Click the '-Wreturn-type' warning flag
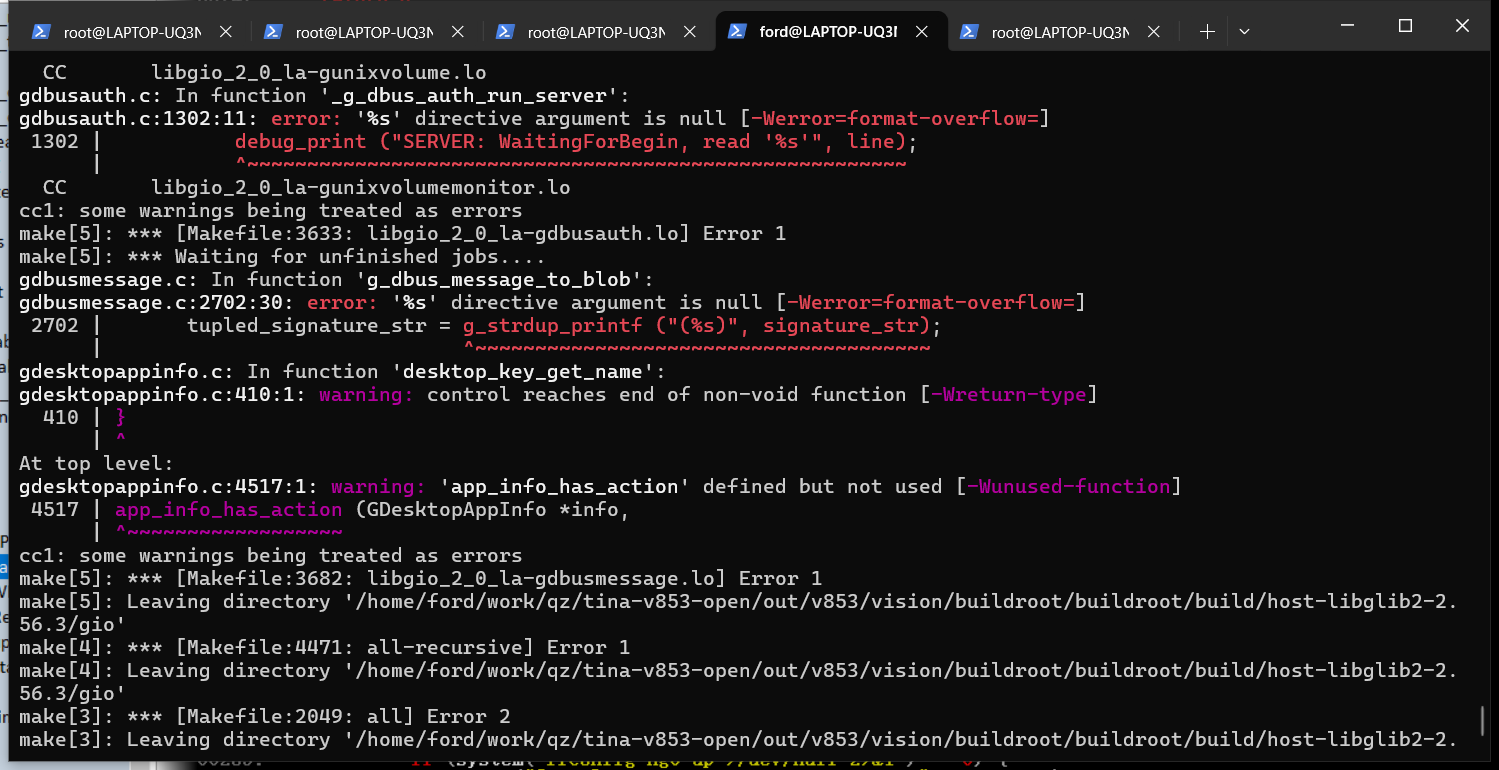The width and height of the screenshot is (1499, 770). click(x=1008, y=394)
